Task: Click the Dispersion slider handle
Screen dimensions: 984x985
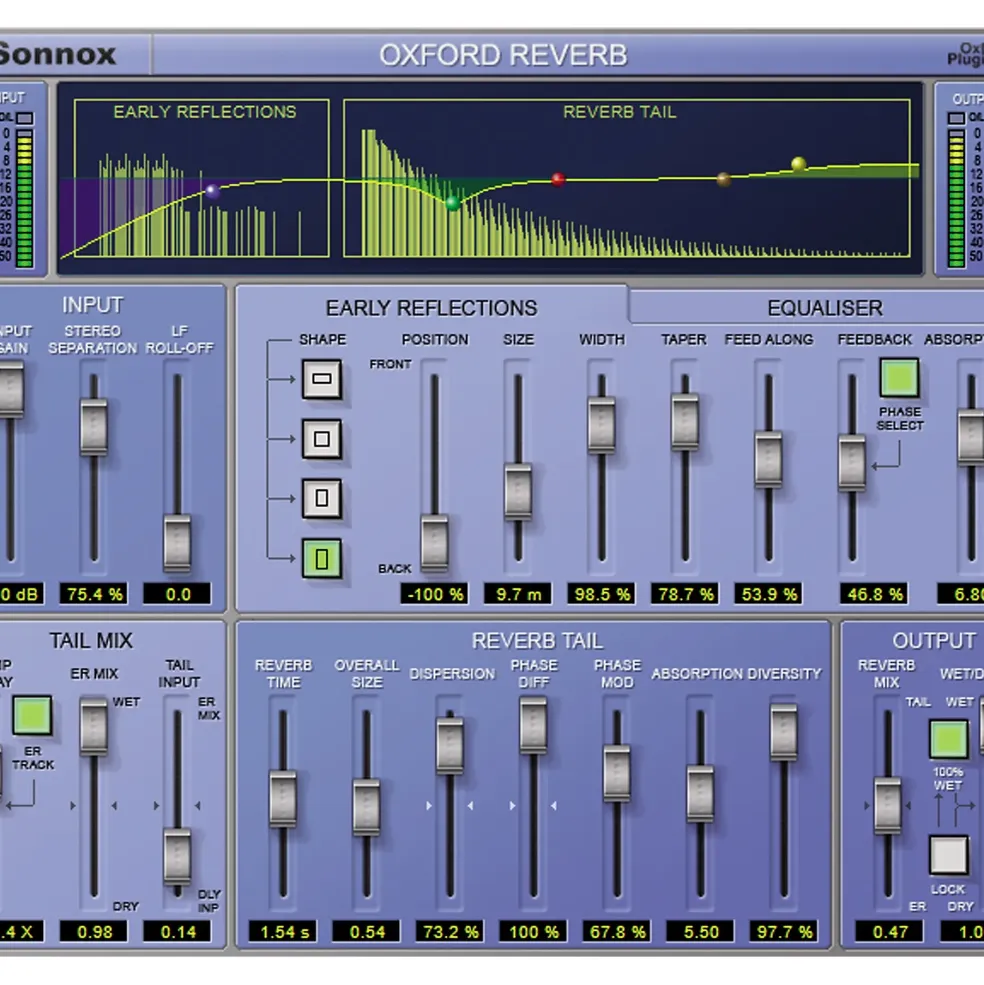Action: tap(450, 745)
